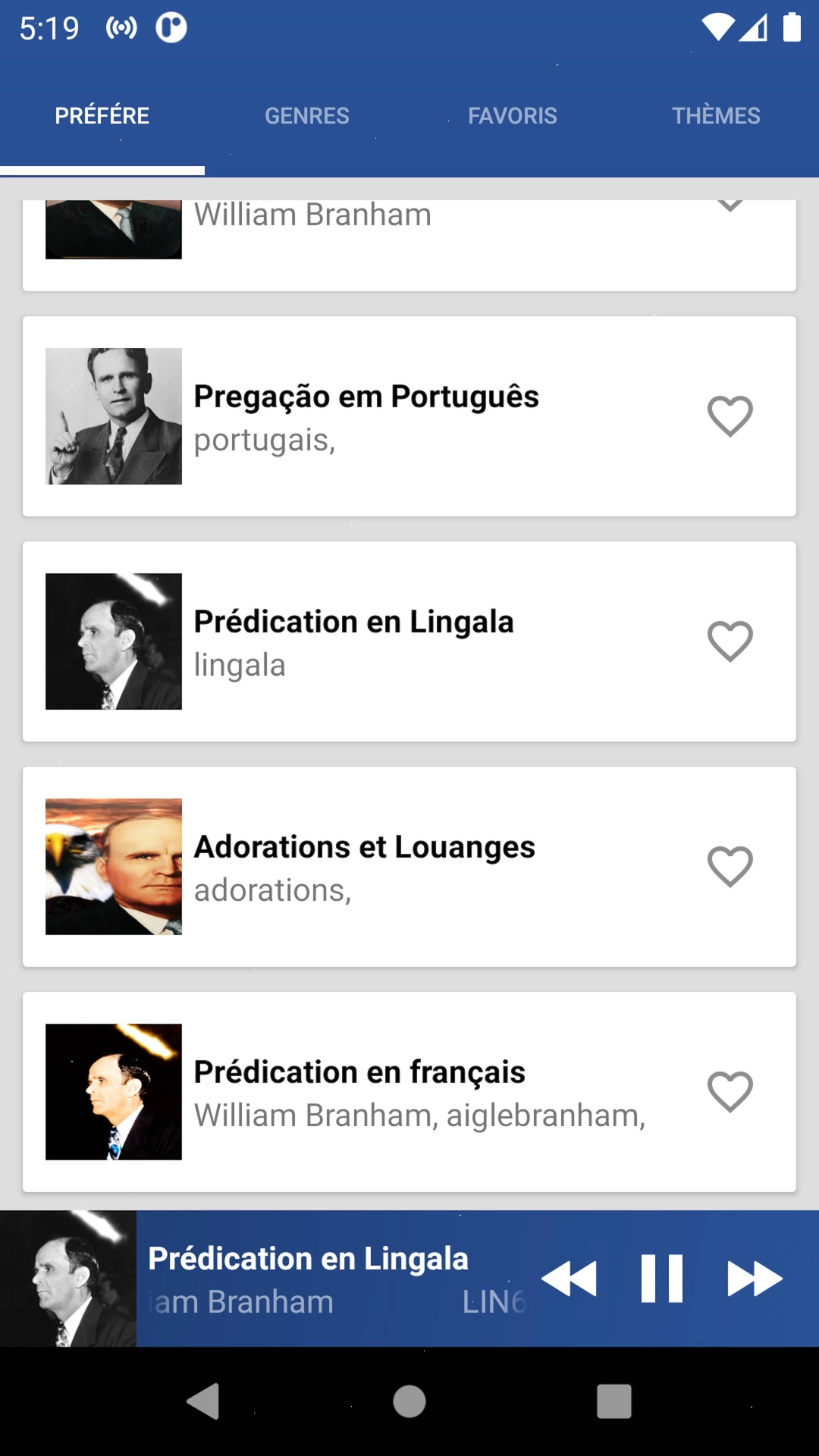
Task: Open the Android recent apps button
Action: (x=613, y=1401)
